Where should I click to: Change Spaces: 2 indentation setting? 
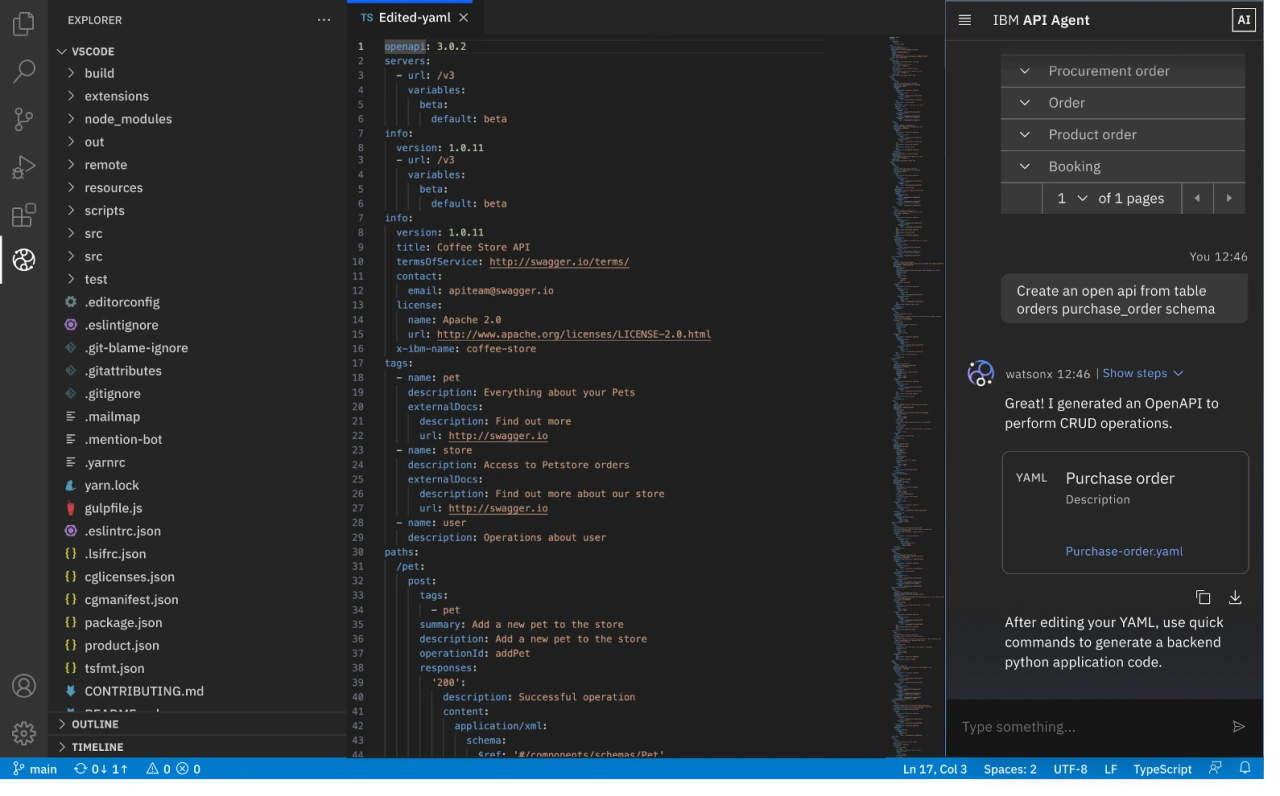1010,769
